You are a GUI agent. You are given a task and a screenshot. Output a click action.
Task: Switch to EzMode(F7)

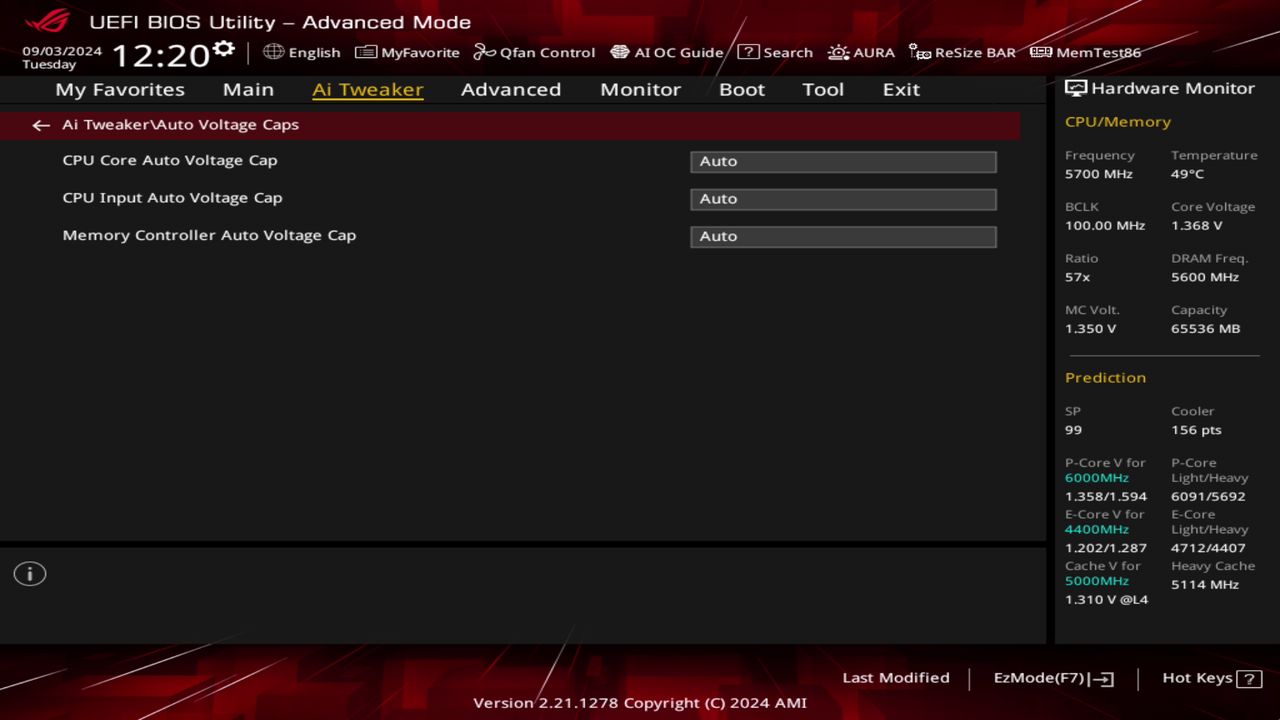(1054, 679)
